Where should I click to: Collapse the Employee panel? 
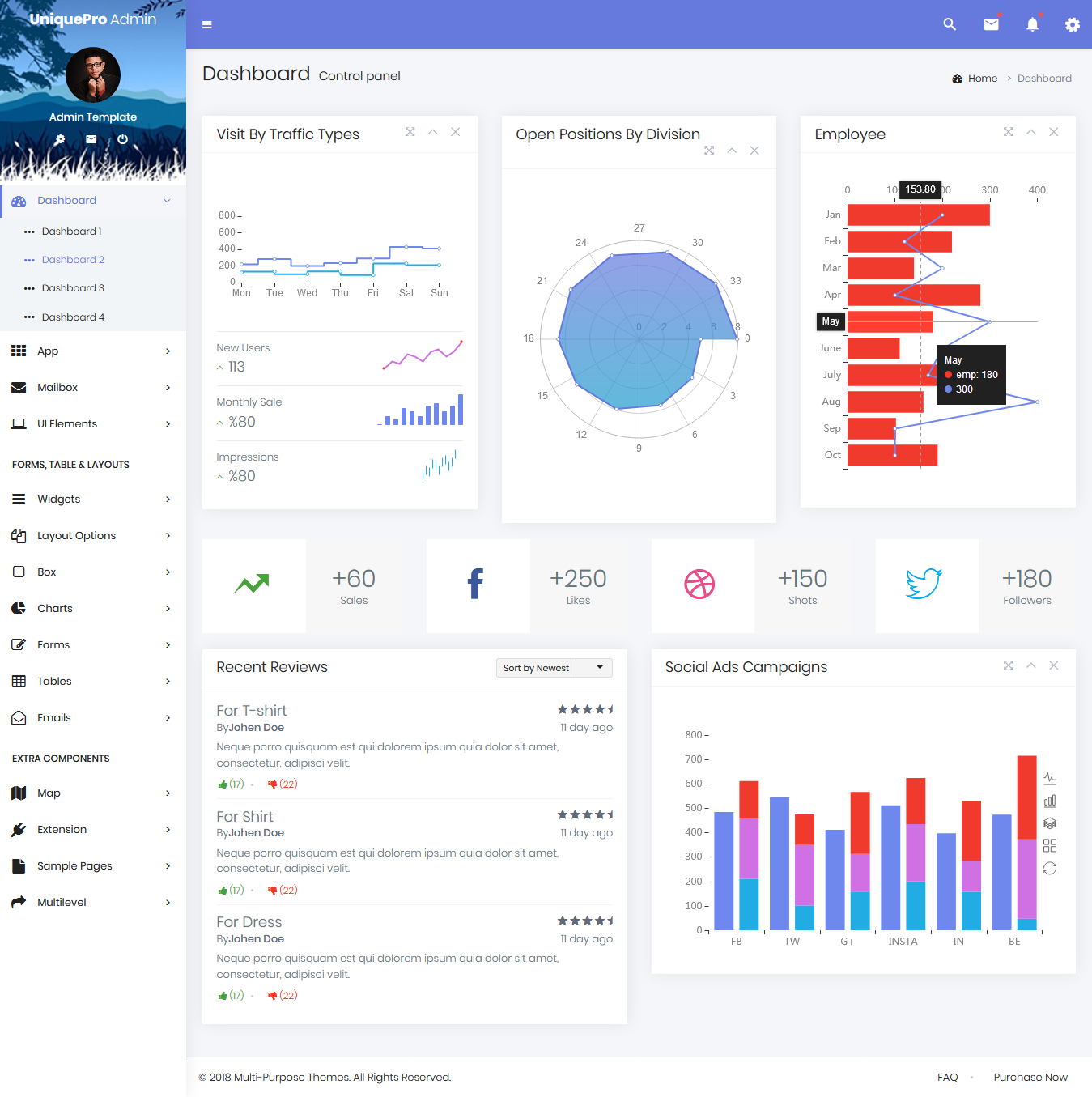pos(1031,132)
